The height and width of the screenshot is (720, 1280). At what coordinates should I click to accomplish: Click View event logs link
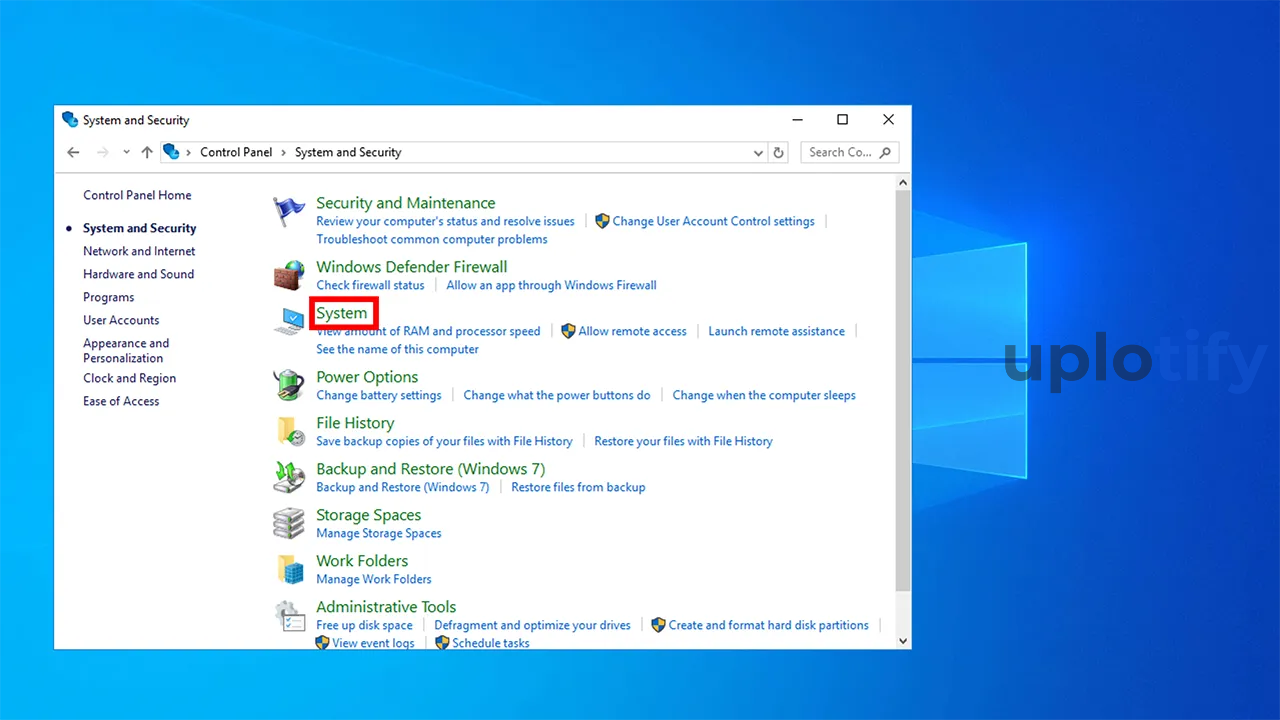coord(373,643)
